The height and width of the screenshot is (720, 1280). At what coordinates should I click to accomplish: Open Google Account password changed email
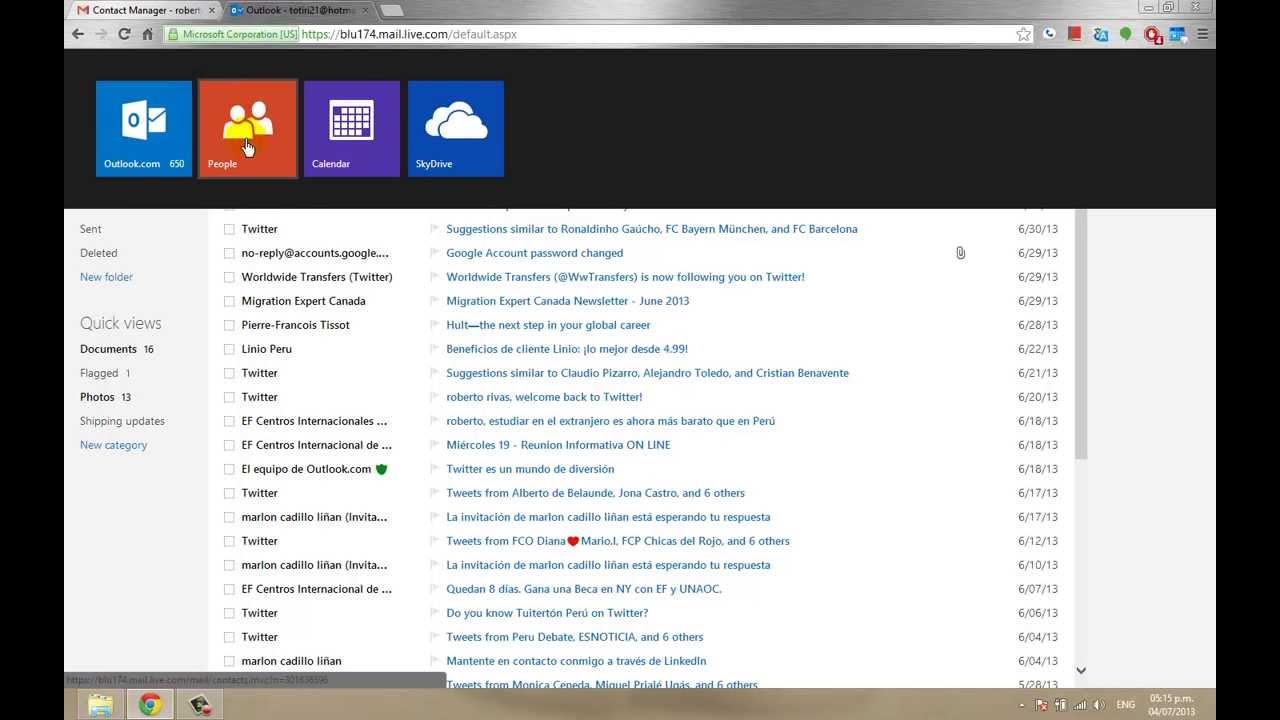(x=535, y=253)
